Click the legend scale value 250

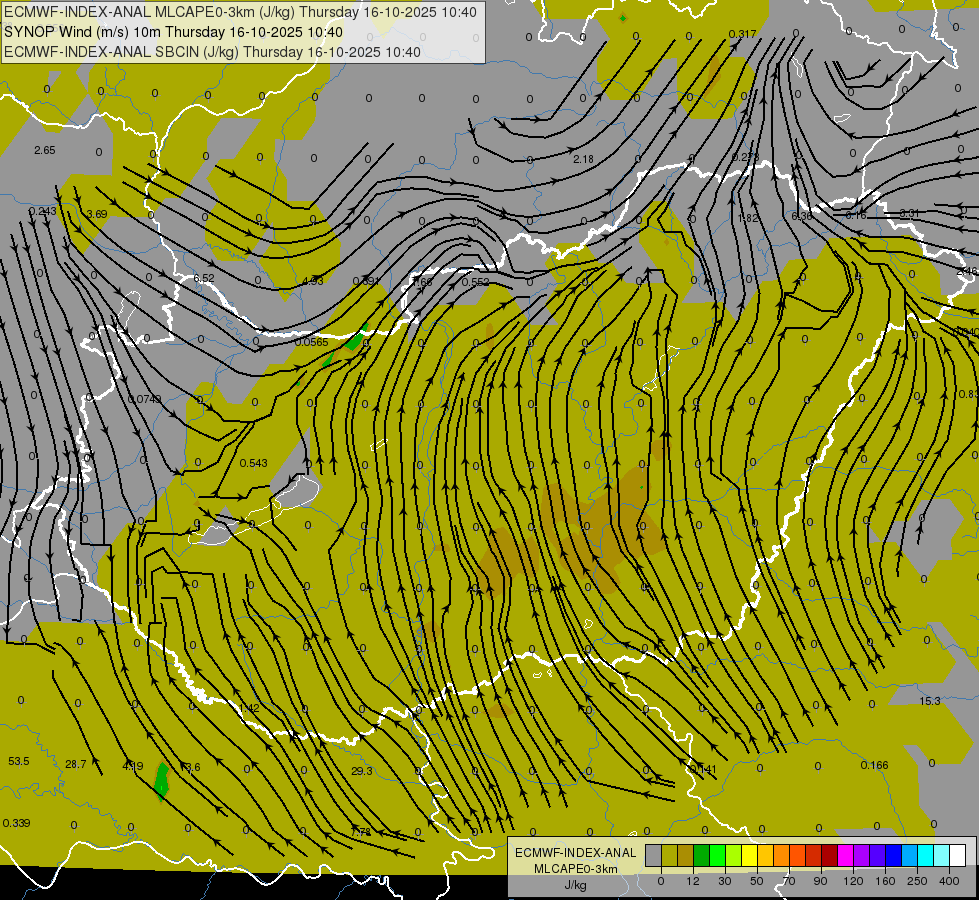pyautogui.click(x=917, y=881)
